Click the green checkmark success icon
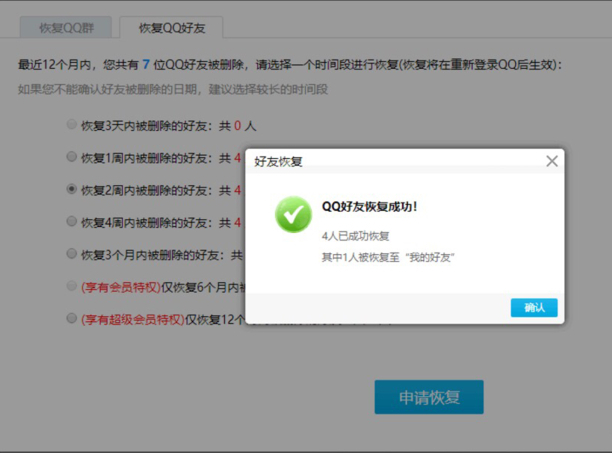This screenshot has width=612, height=453. 293,215
